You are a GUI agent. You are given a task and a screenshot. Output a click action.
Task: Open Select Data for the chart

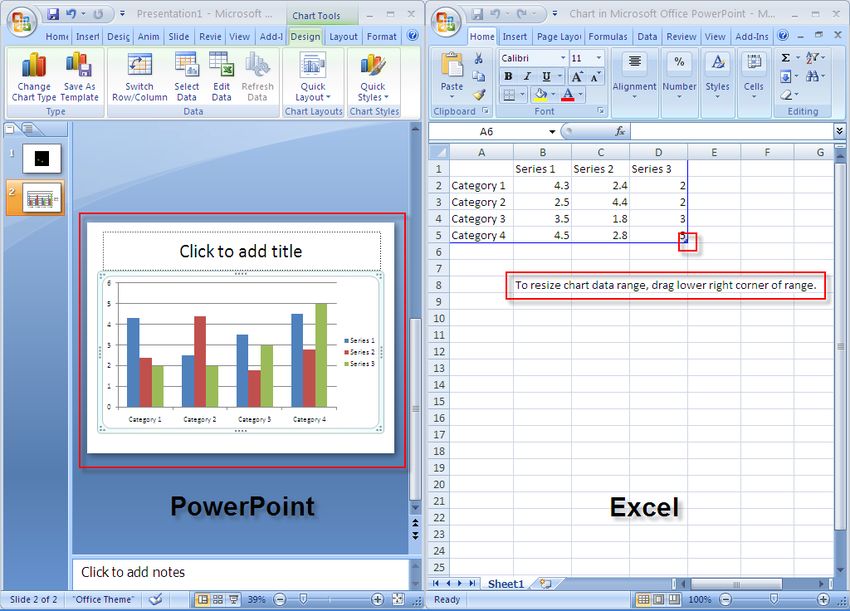click(186, 78)
